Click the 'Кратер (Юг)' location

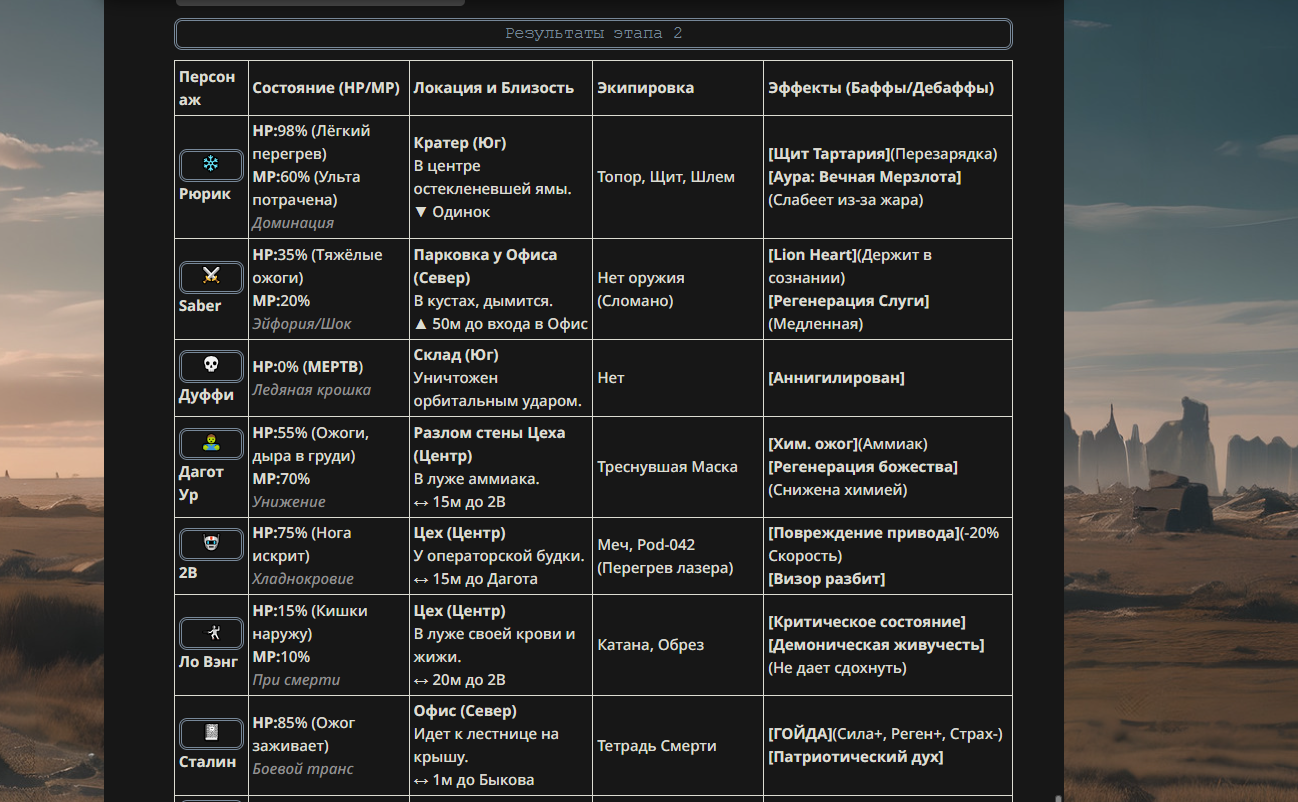click(x=460, y=143)
